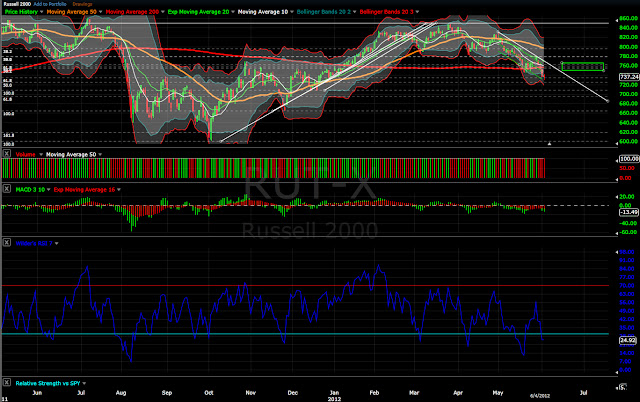Click the scale arrow beside 860.00
This screenshot has height=402, width=640.
tap(617, 19)
